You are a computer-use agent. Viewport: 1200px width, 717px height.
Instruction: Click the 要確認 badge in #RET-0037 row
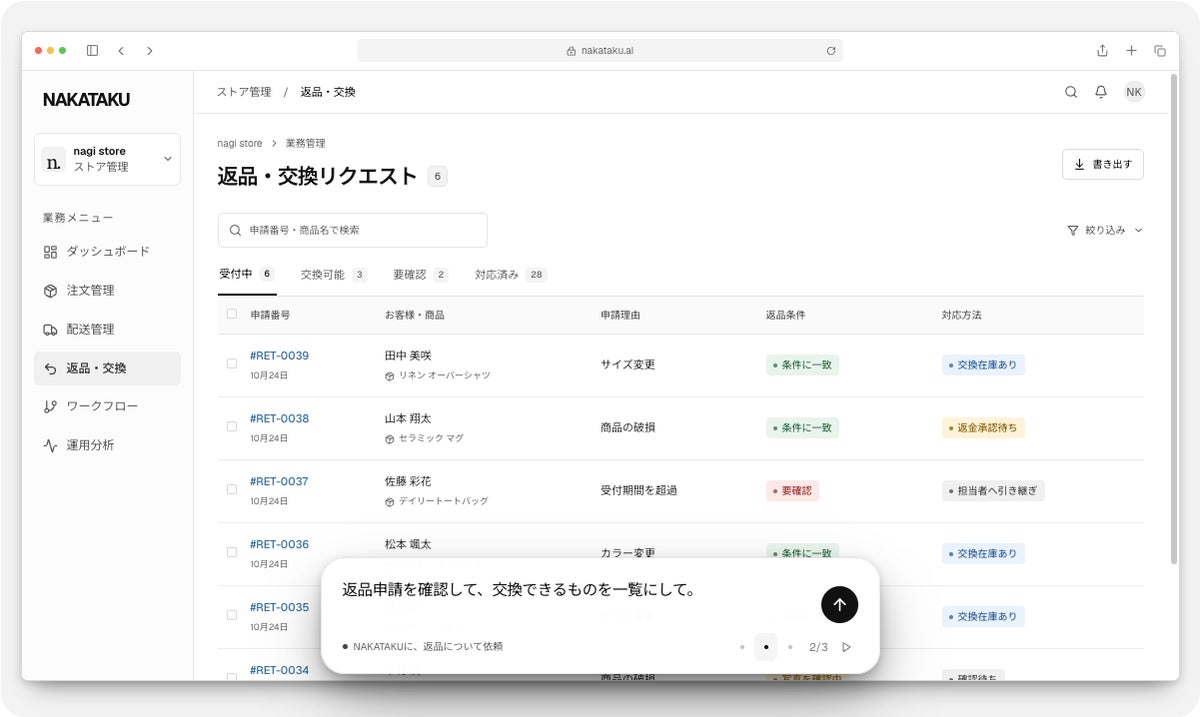pyautogui.click(x=793, y=491)
